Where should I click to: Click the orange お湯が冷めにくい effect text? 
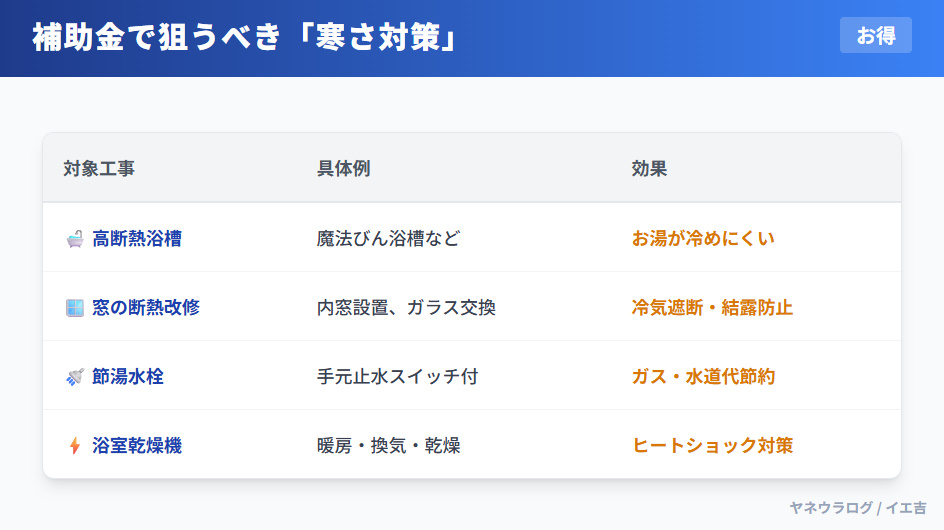[703, 239]
